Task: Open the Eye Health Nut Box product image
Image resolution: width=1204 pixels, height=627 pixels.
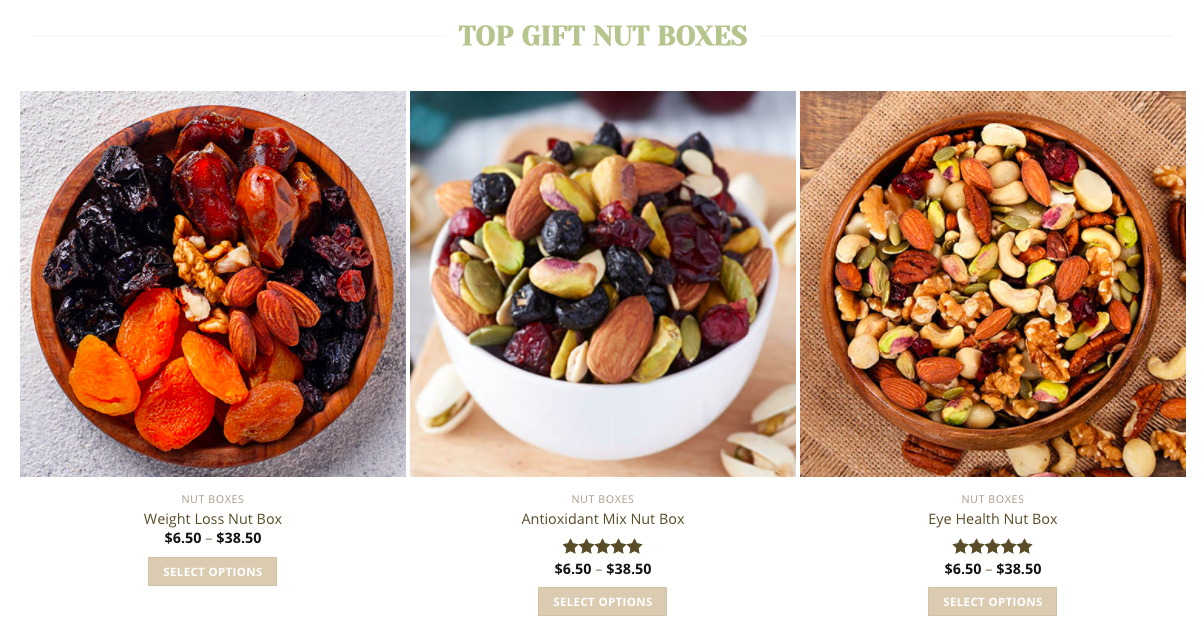Action: (993, 284)
